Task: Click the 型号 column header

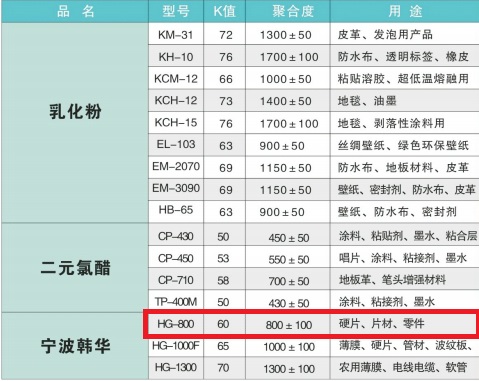Action: point(176,11)
